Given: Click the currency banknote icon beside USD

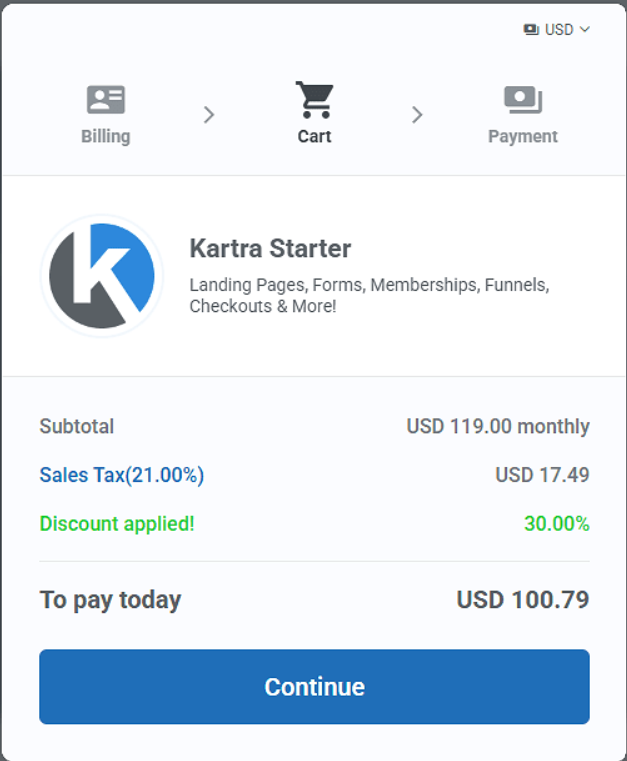Looking at the screenshot, I should point(531,30).
